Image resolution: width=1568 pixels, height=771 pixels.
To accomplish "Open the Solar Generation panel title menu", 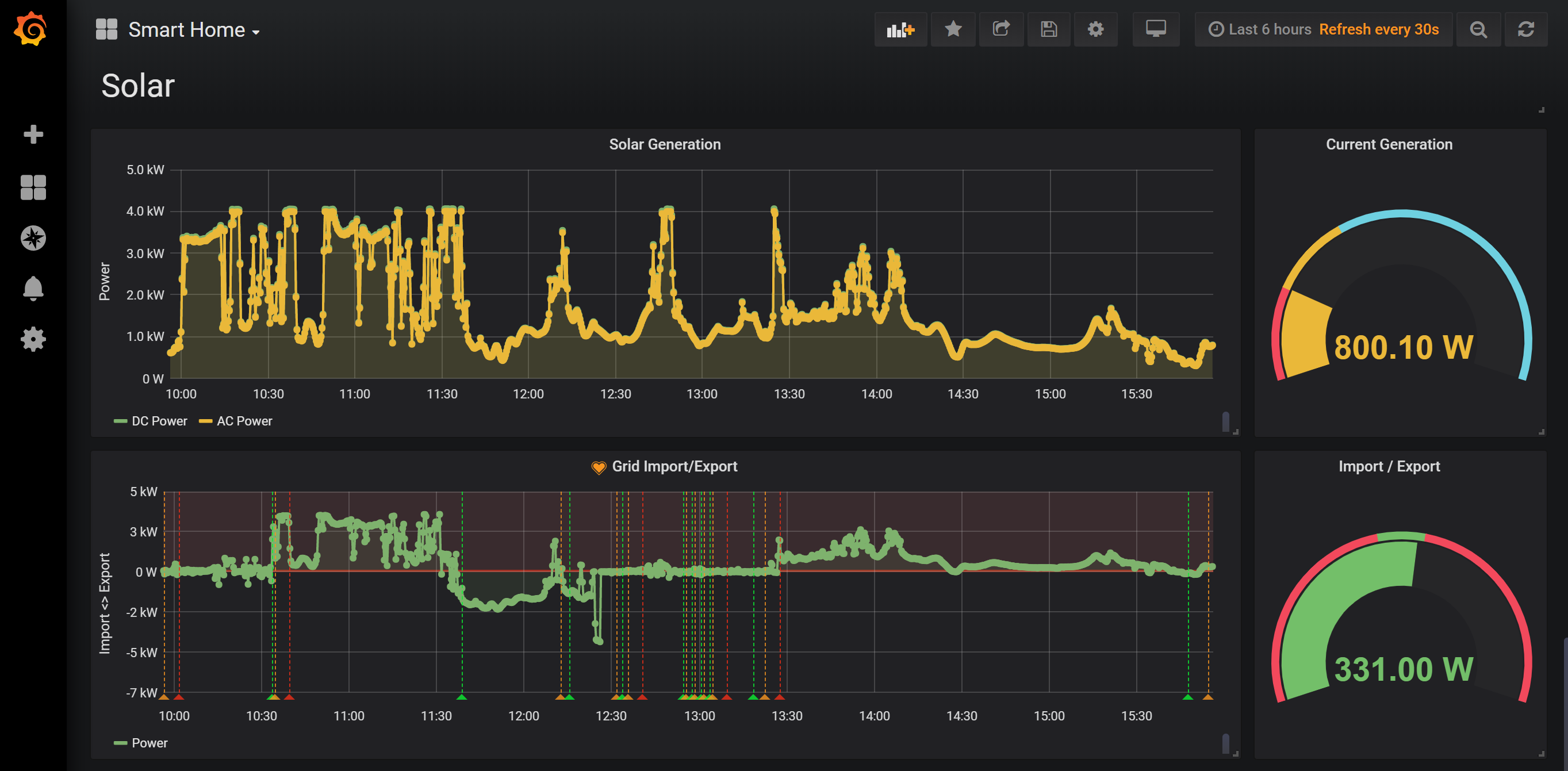I will pyautogui.click(x=665, y=144).
